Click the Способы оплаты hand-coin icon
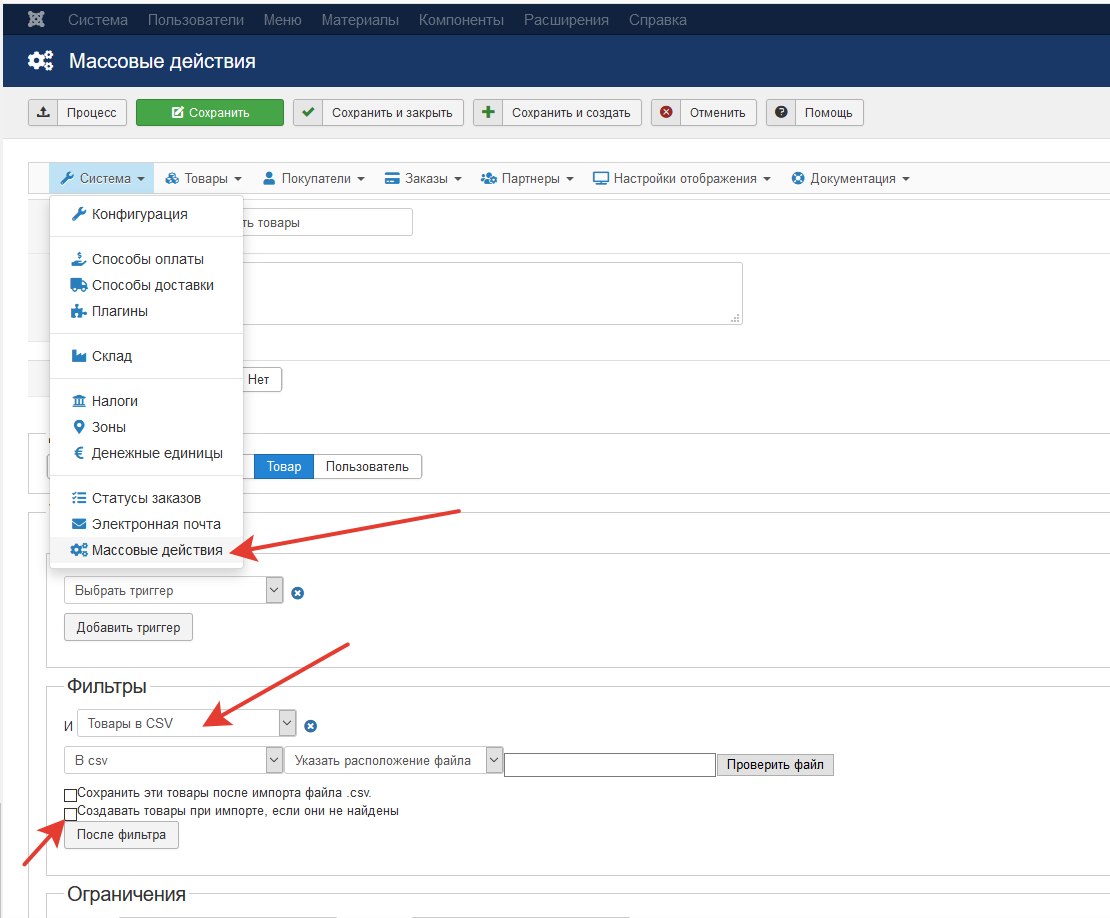The width and height of the screenshot is (1110, 918). 79,259
